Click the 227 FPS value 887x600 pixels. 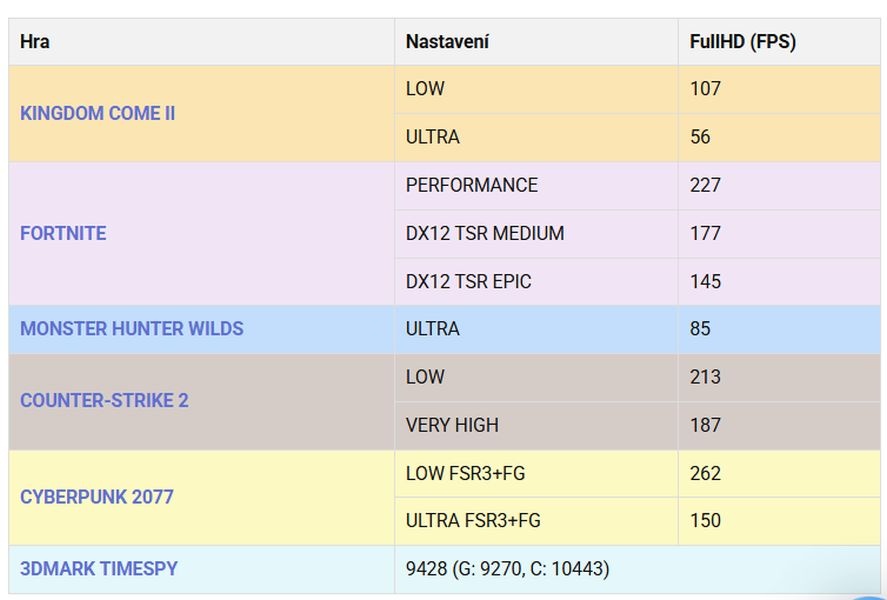pos(705,185)
